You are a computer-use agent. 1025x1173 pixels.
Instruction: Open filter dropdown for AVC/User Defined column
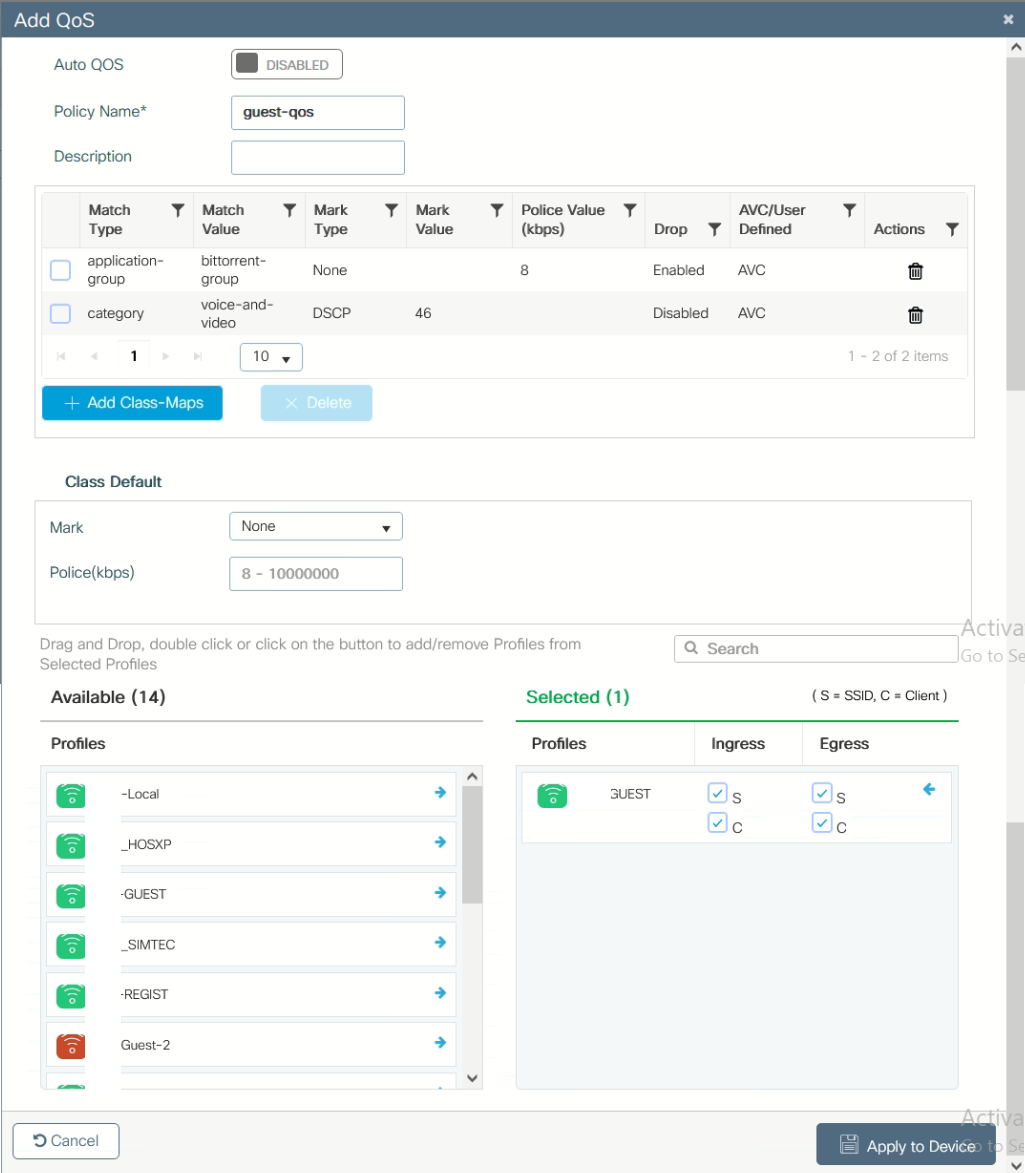[x=849, y=210]
